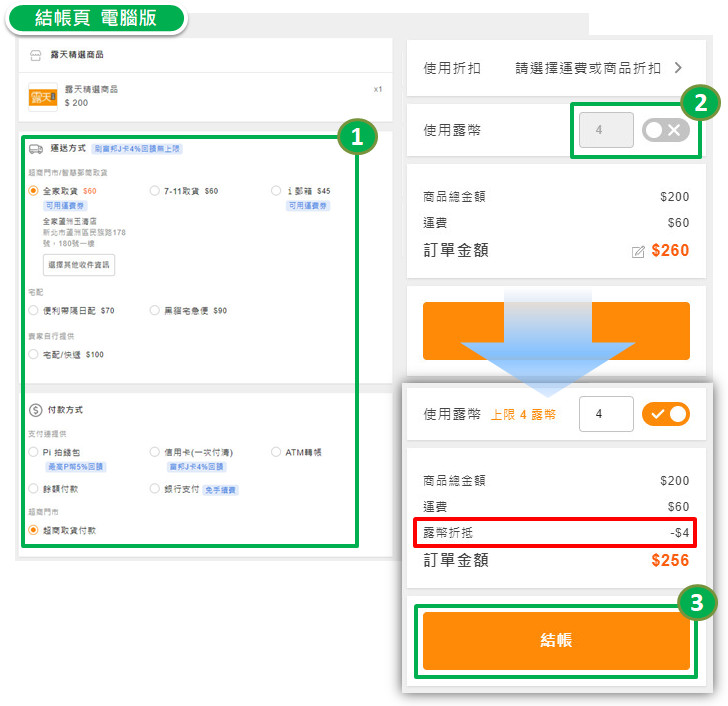The height and width of the screenshot is (706, 728).
Task: Click the 富邦J卡4%回饋無上限 promo tag
Action: point(137,149)
